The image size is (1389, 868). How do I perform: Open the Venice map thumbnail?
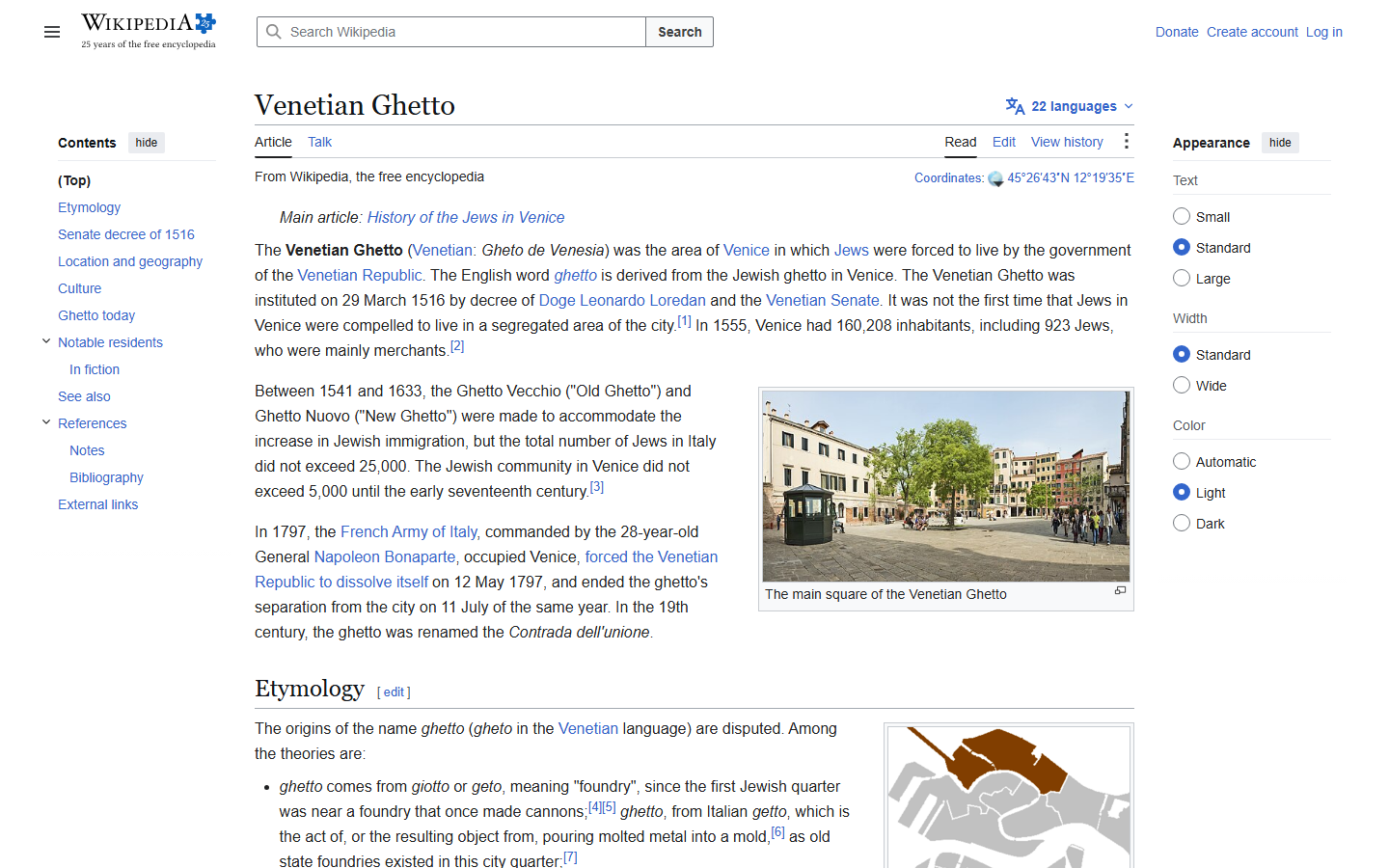coord(1009,798)
